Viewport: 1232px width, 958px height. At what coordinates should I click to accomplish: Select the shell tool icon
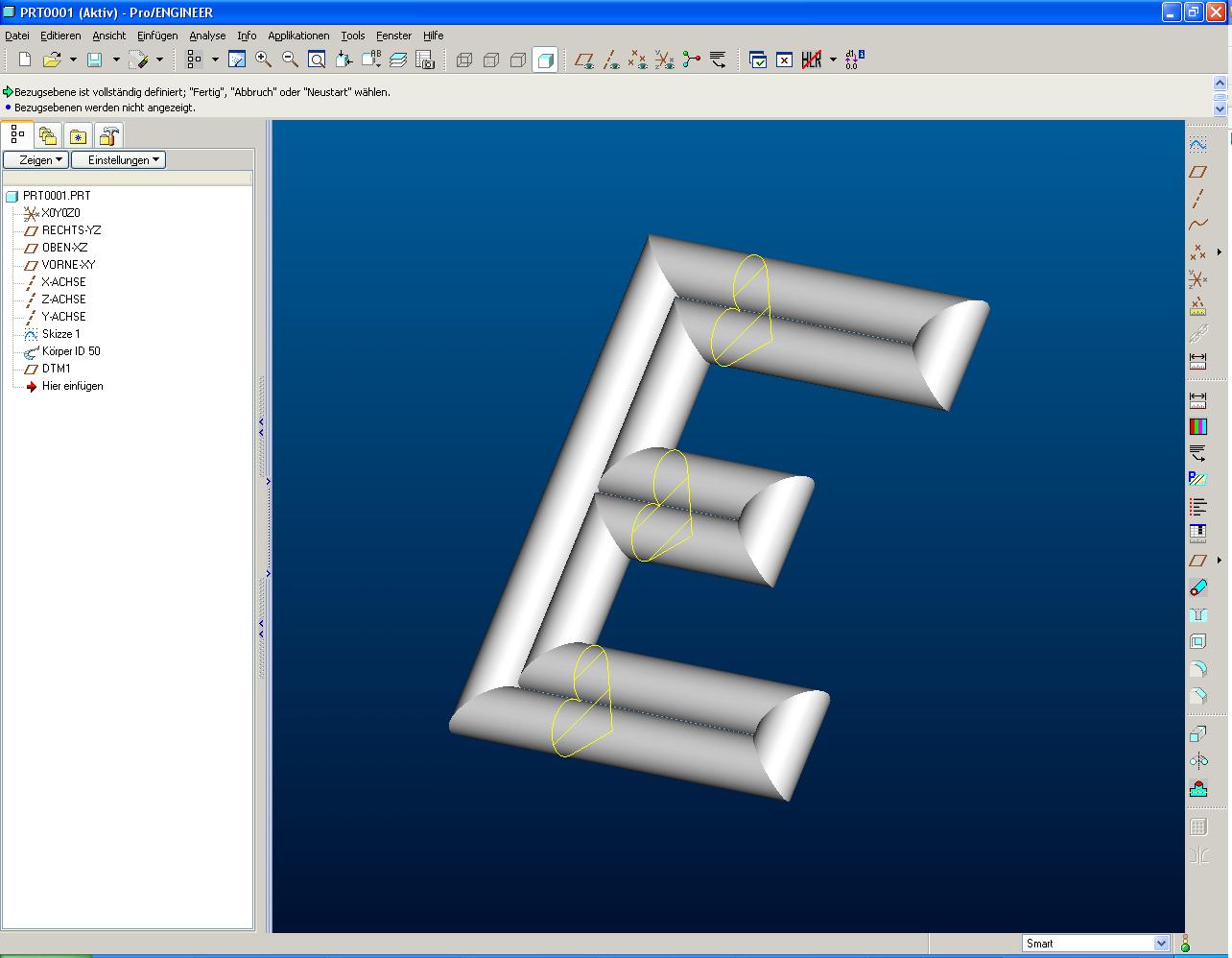(x=1197, y=642)
